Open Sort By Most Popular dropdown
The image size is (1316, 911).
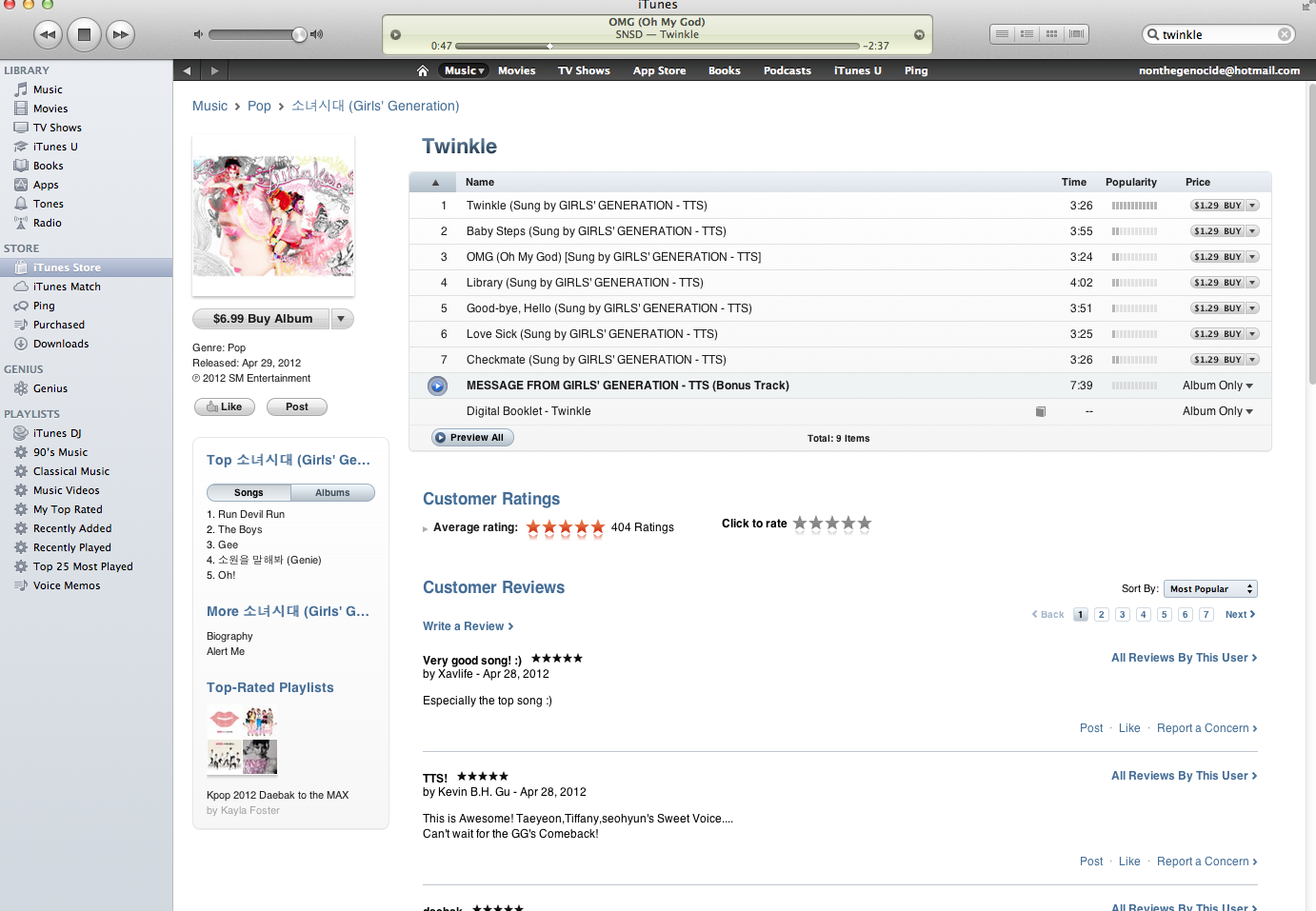(x=1210, y=589)
